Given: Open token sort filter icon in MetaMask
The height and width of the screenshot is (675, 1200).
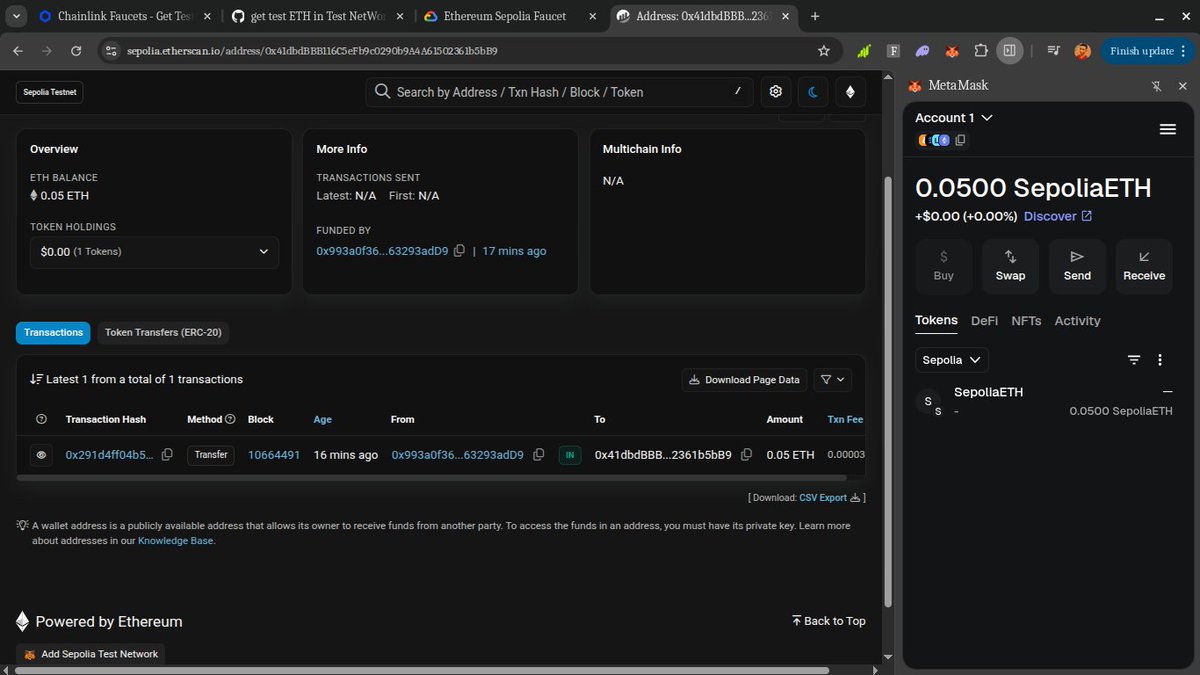Looking at the screenshot, I should 1134,360.
